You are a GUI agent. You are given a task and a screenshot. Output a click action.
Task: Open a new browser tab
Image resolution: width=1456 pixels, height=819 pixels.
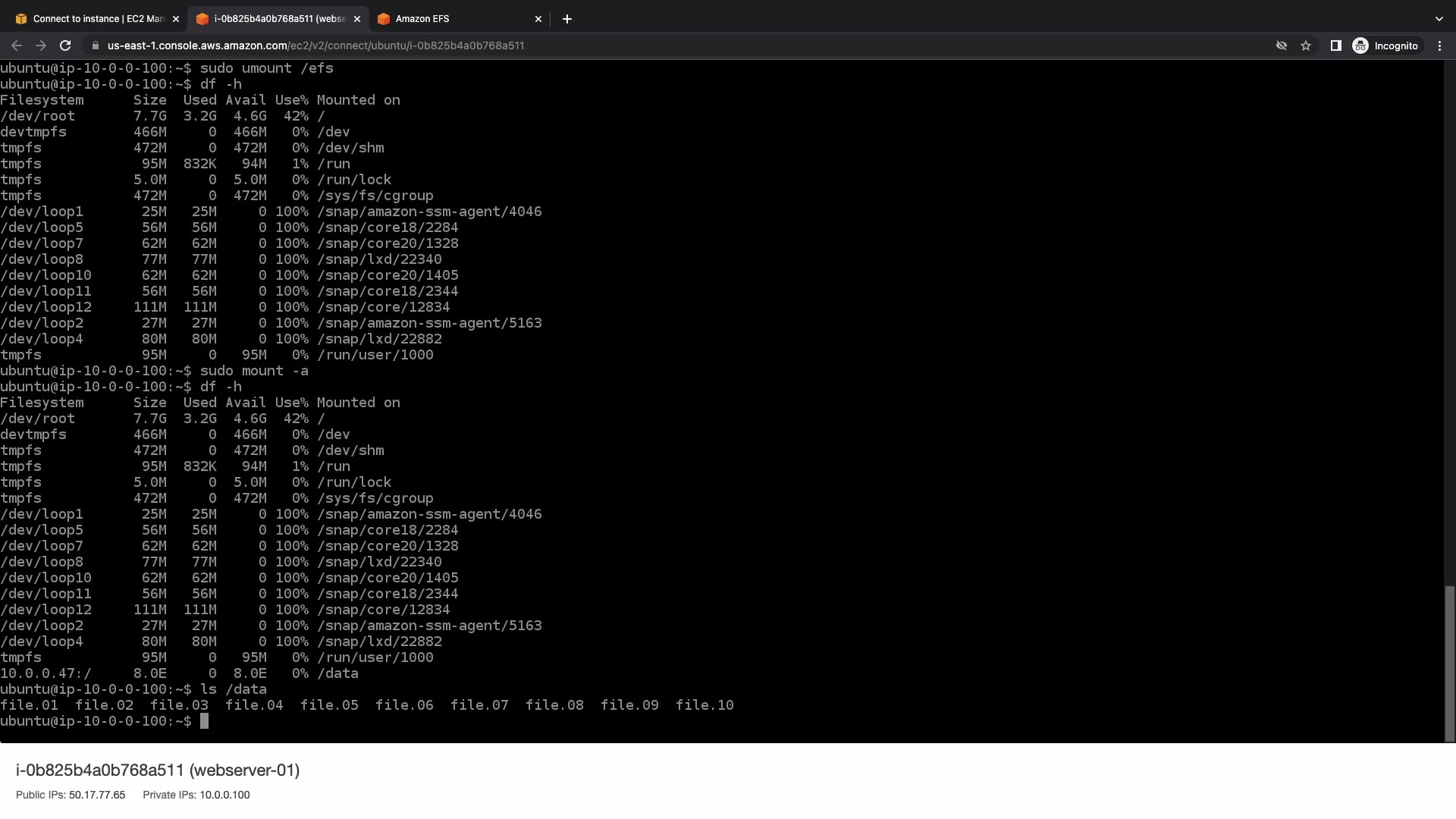click(x=567, y=19)
